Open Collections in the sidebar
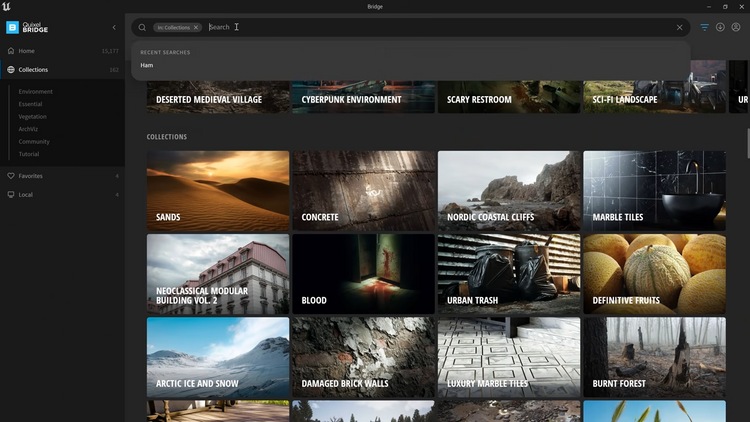Image resolution: width=750 pixels, height=422 pixels. pyautogui.click(x=62, y=70)
